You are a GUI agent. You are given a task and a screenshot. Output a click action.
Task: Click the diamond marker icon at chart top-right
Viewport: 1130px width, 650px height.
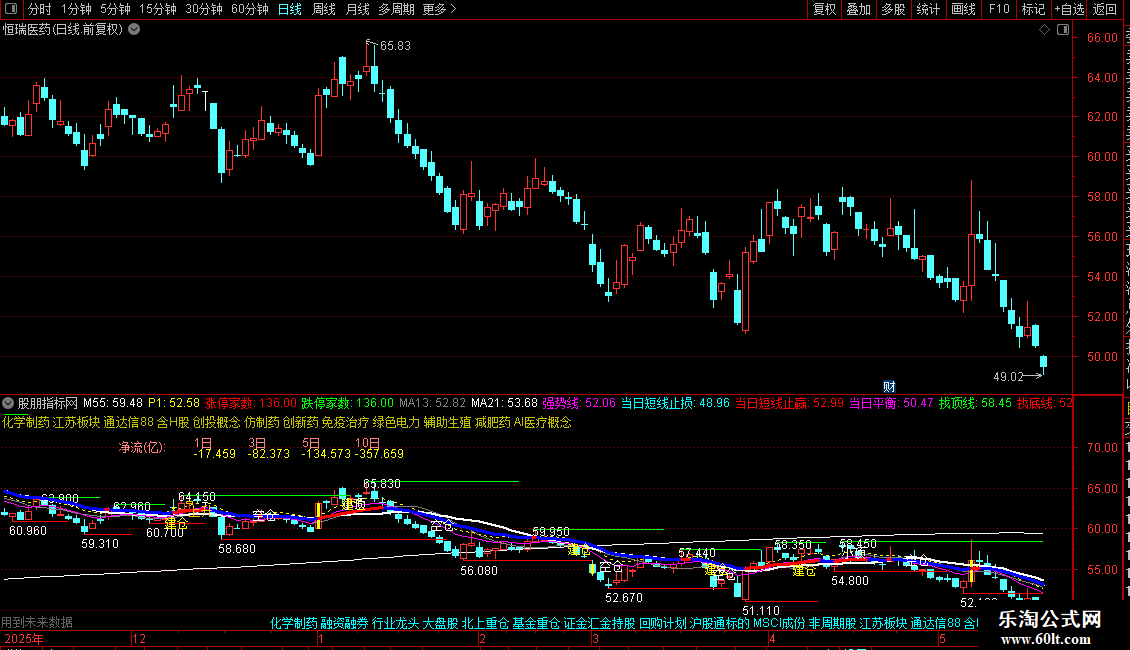(x=1044, y=30)
